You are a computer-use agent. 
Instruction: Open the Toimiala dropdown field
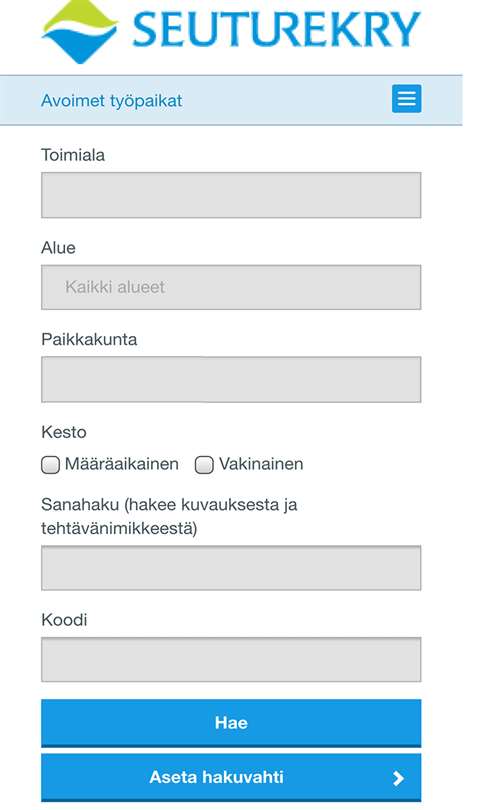231,195
